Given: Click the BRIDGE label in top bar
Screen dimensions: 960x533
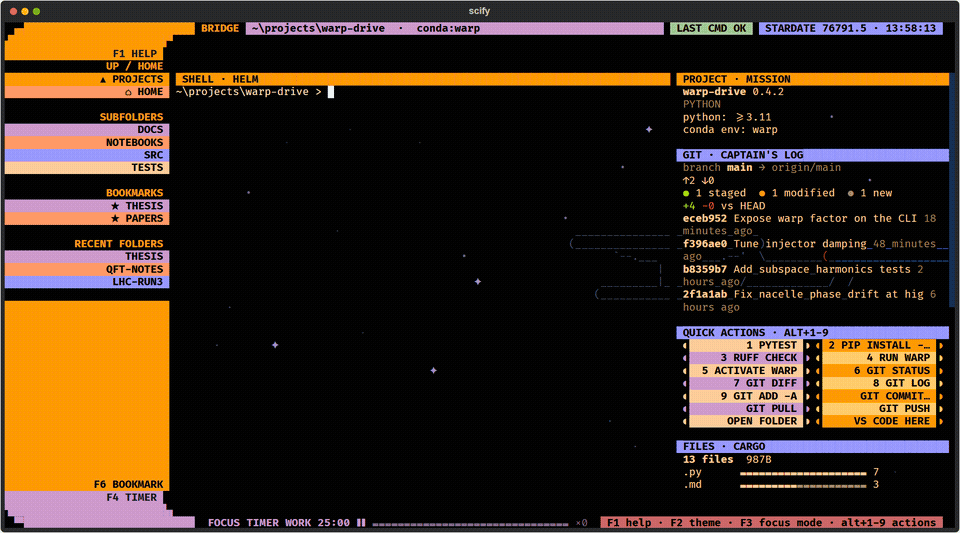Looking at the screenshot, I should click(220, 28).
